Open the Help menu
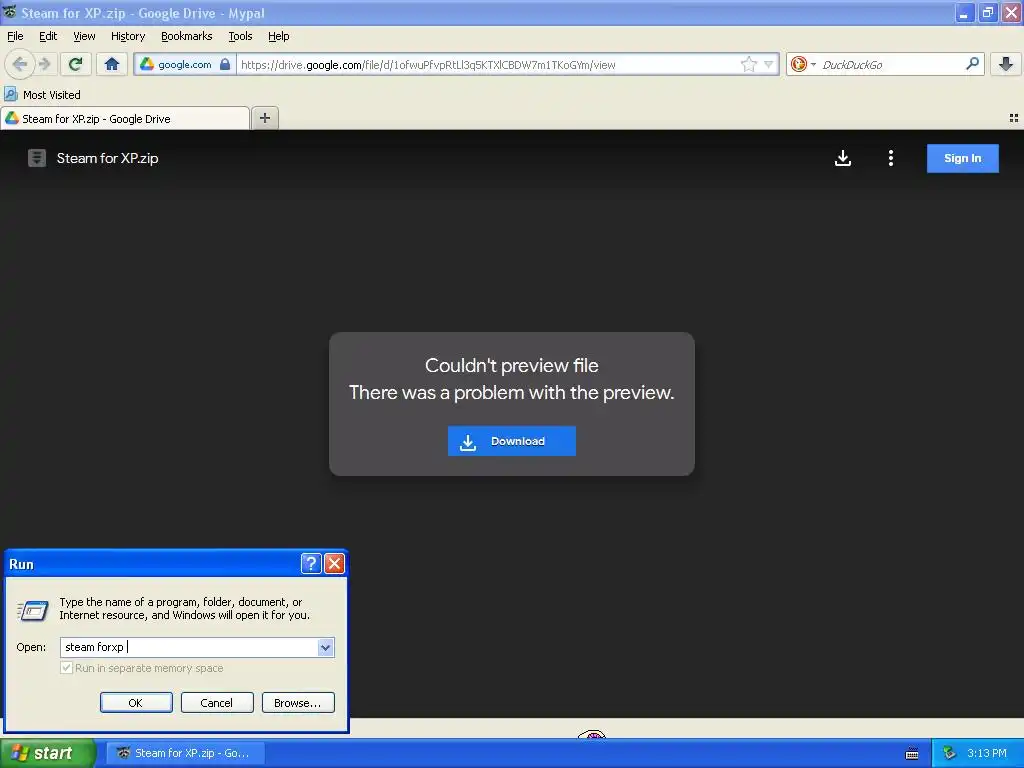Screen dimensions: 1024x768 click(279, 36)
